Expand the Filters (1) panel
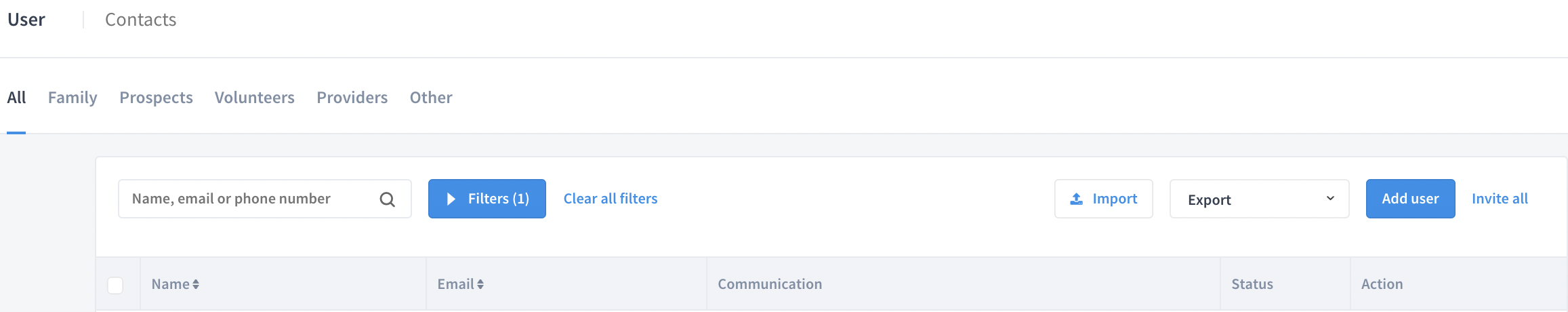The height and width of the screenshot is (312, 1568). click(x=487, y=199)
